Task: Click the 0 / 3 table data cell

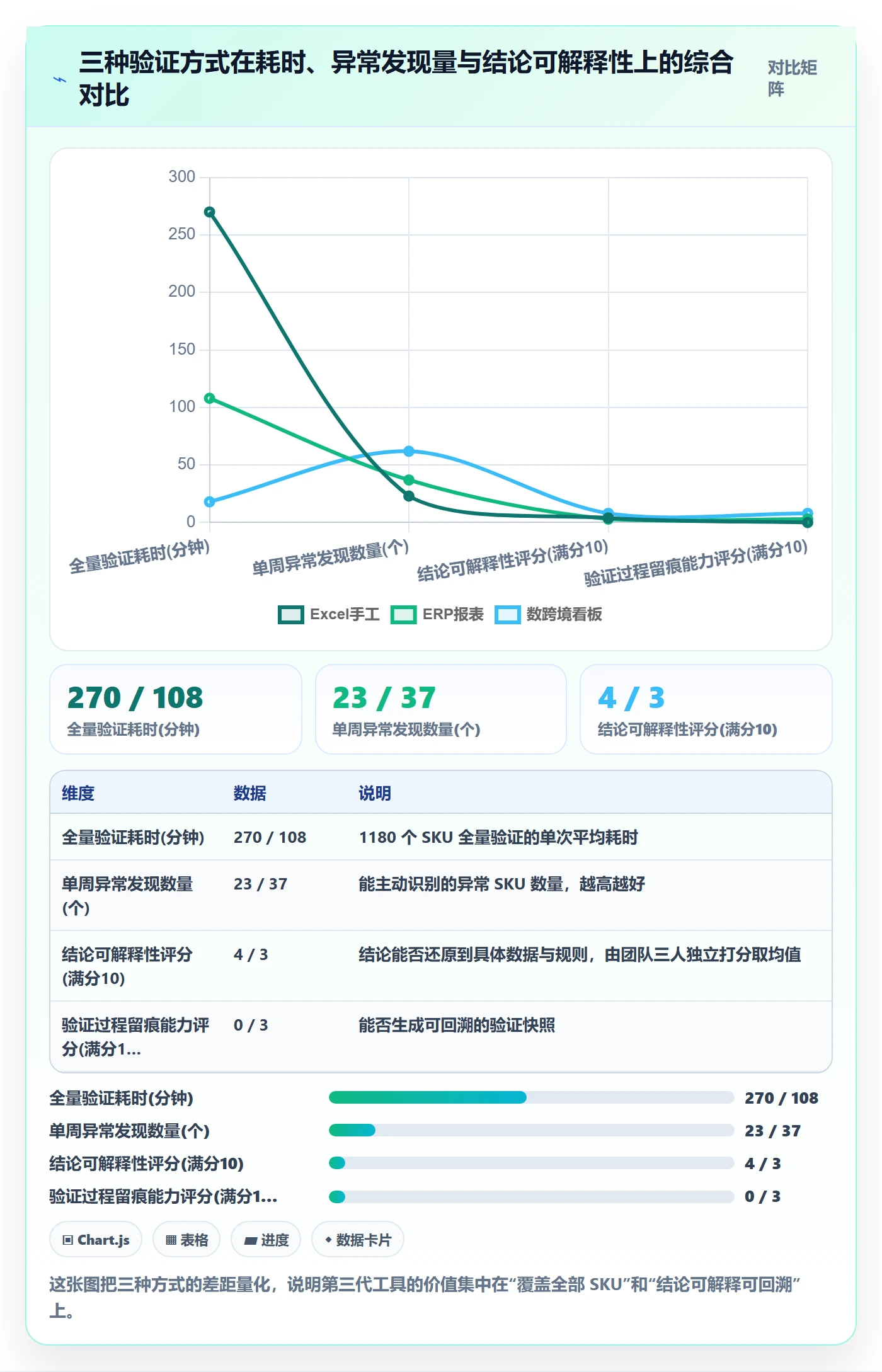Action: tap(251, 1025)
